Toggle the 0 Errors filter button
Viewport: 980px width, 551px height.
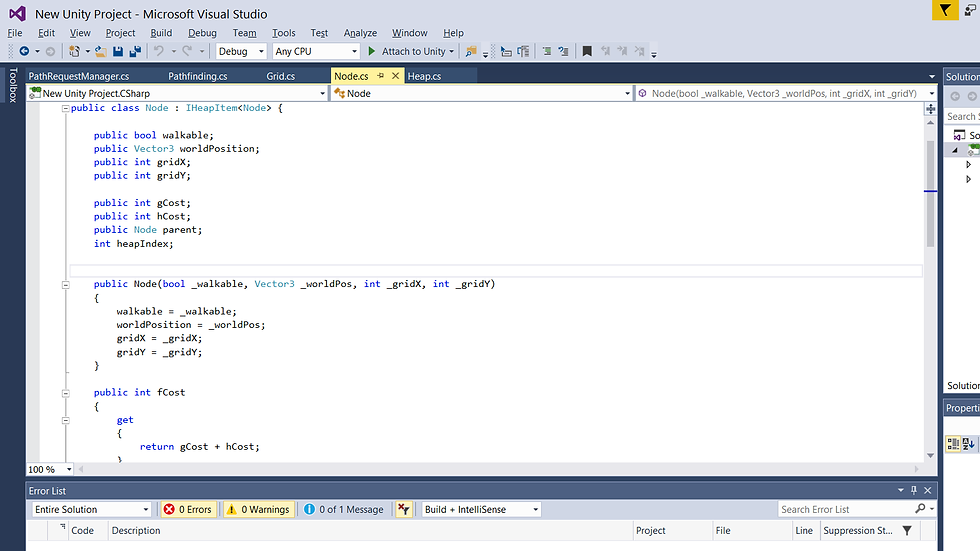[188, 509]
